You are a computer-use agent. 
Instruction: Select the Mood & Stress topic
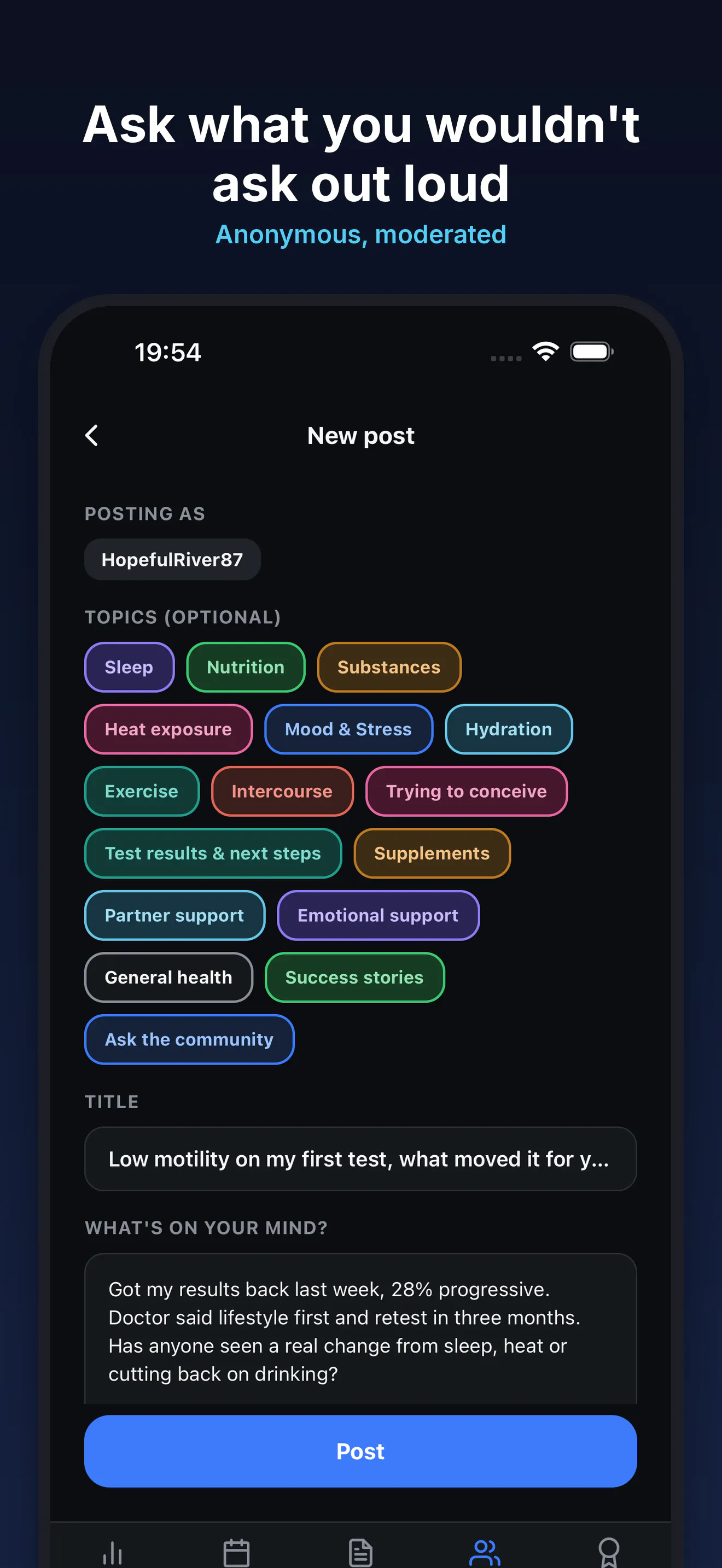pos(348,729)
